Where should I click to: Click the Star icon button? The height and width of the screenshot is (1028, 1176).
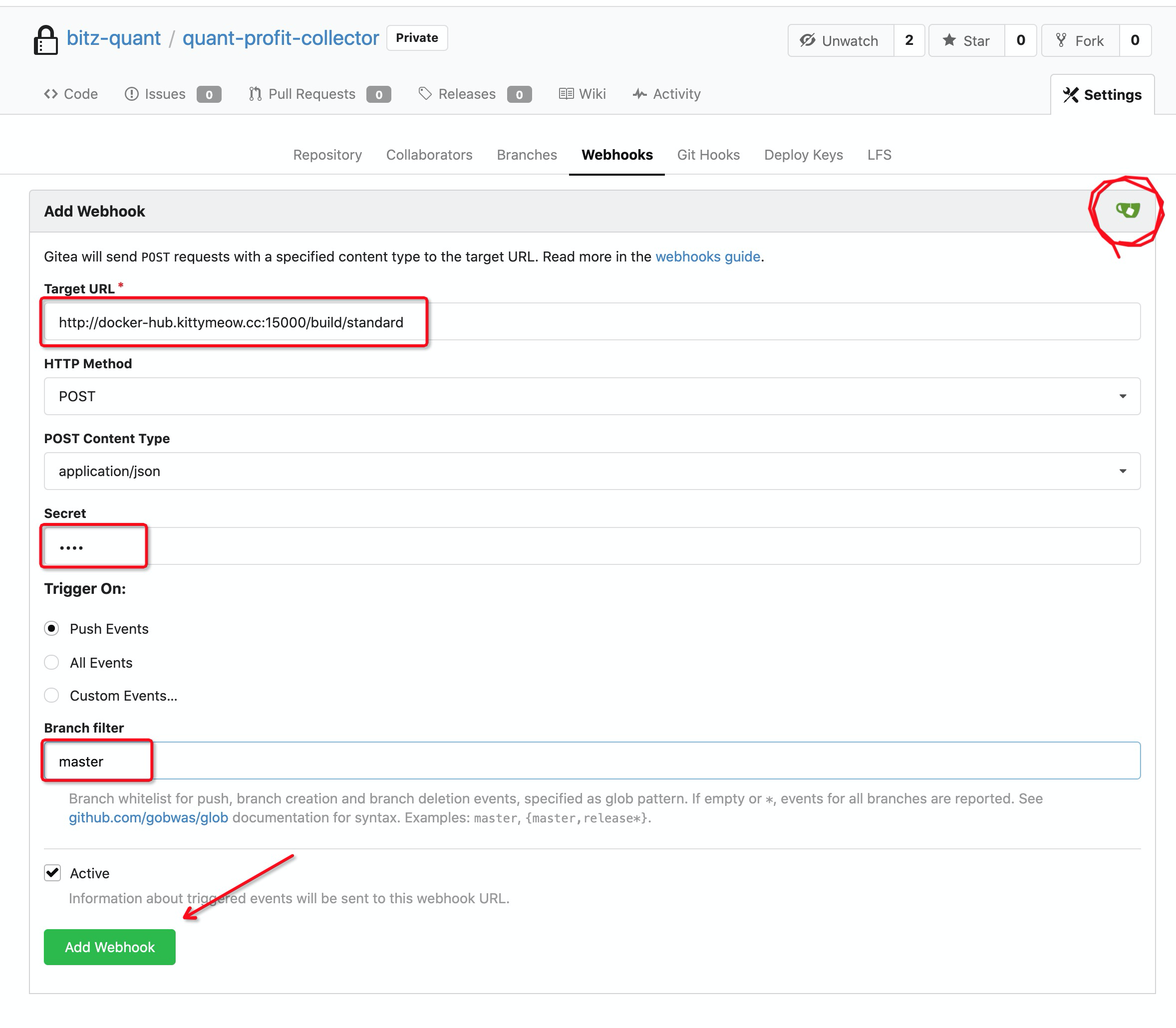click(967, 41)
